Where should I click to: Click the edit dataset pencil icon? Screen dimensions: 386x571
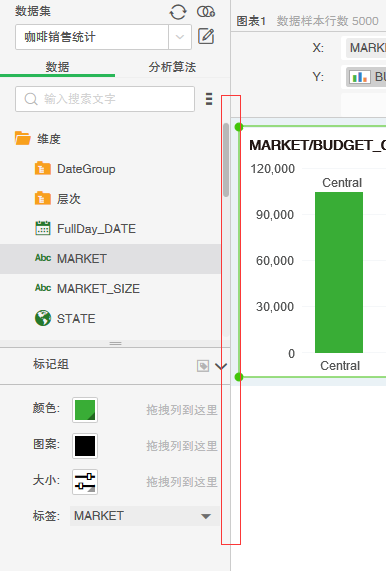206,36
